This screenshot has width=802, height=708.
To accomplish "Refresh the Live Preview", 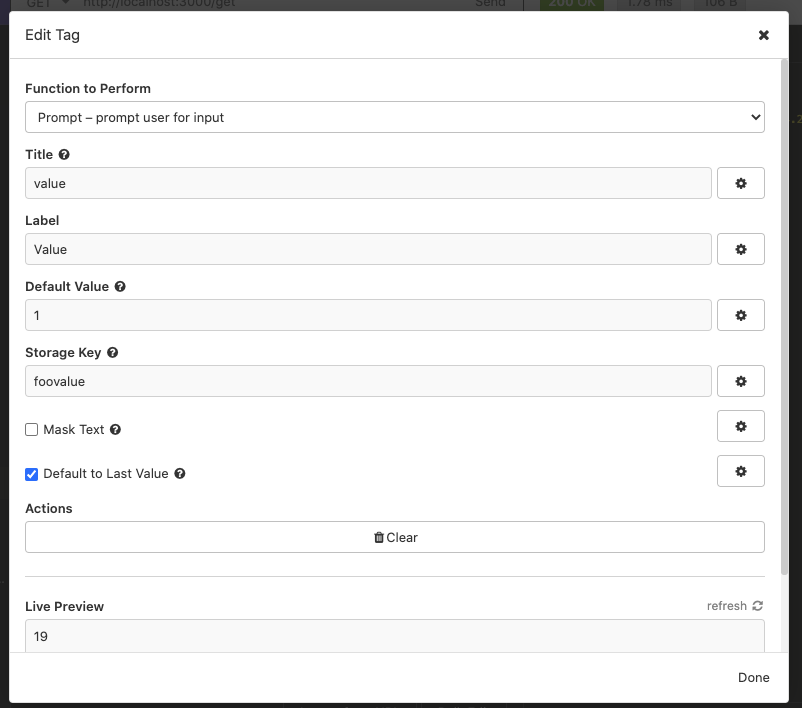I will [735, 606].
